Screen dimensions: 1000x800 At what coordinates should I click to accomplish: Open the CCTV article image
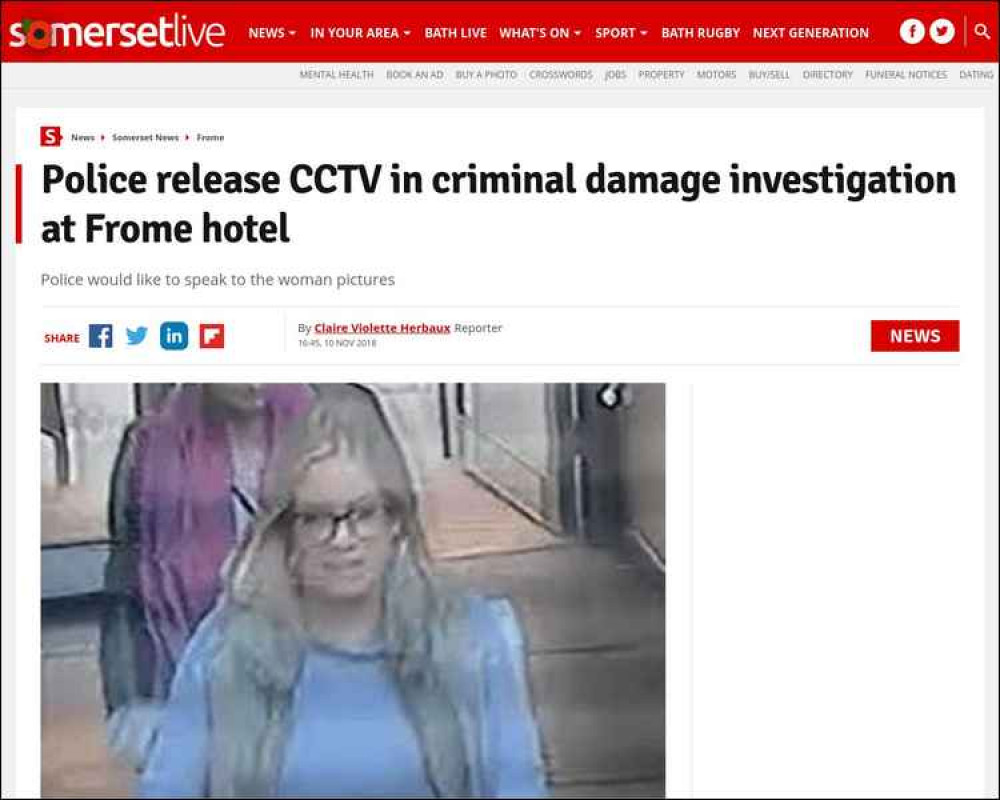(353, 589)
